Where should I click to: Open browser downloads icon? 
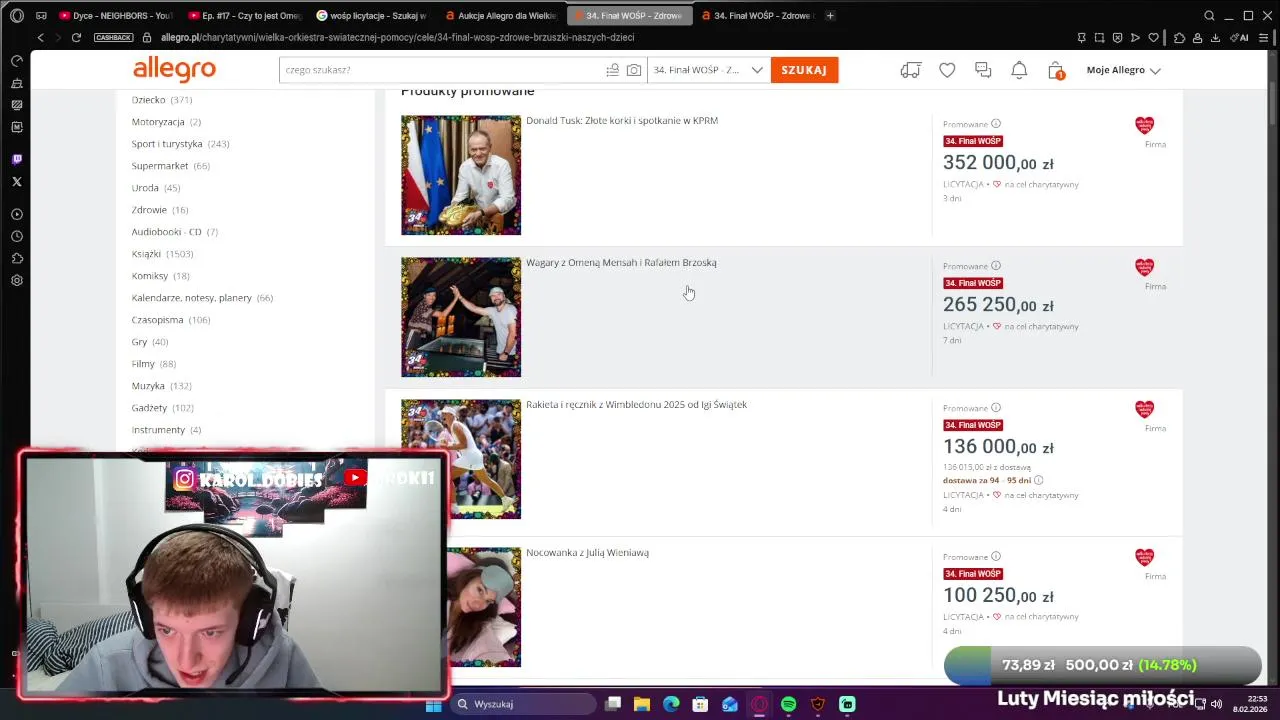tap(1215, 37)
